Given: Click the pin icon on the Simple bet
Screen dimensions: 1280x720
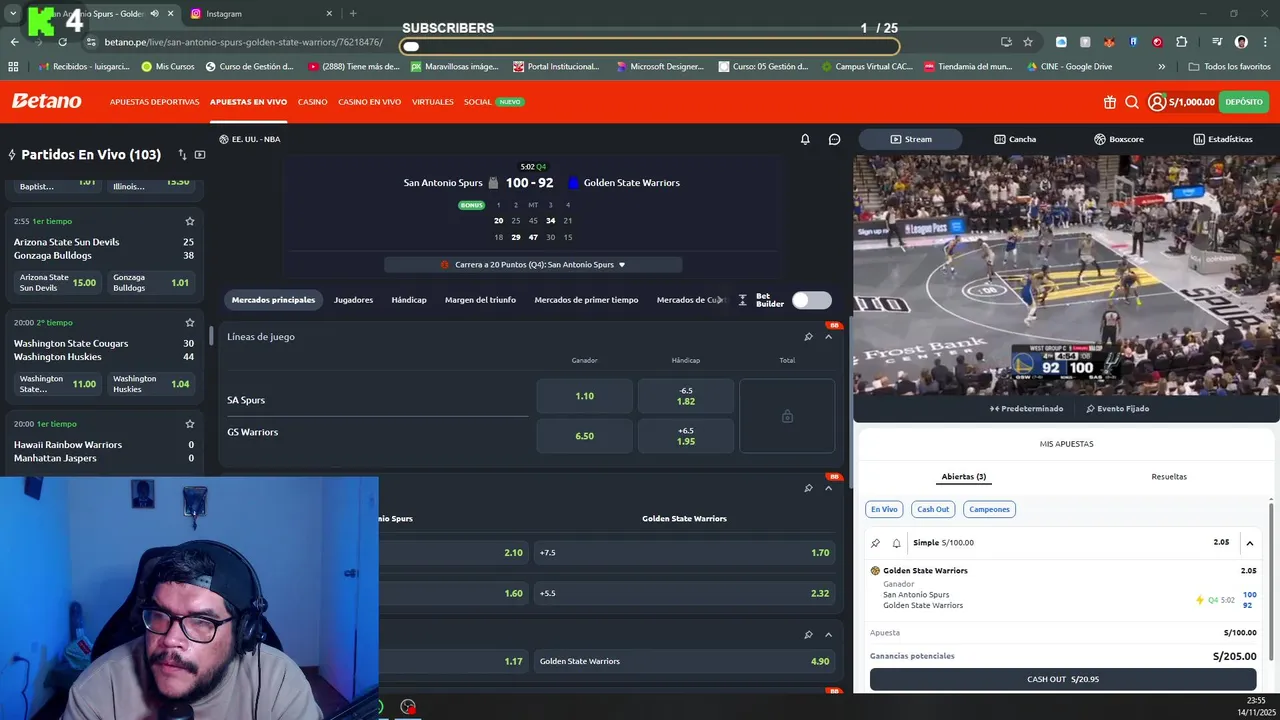Looking at the screenshot, I should 876,543.
